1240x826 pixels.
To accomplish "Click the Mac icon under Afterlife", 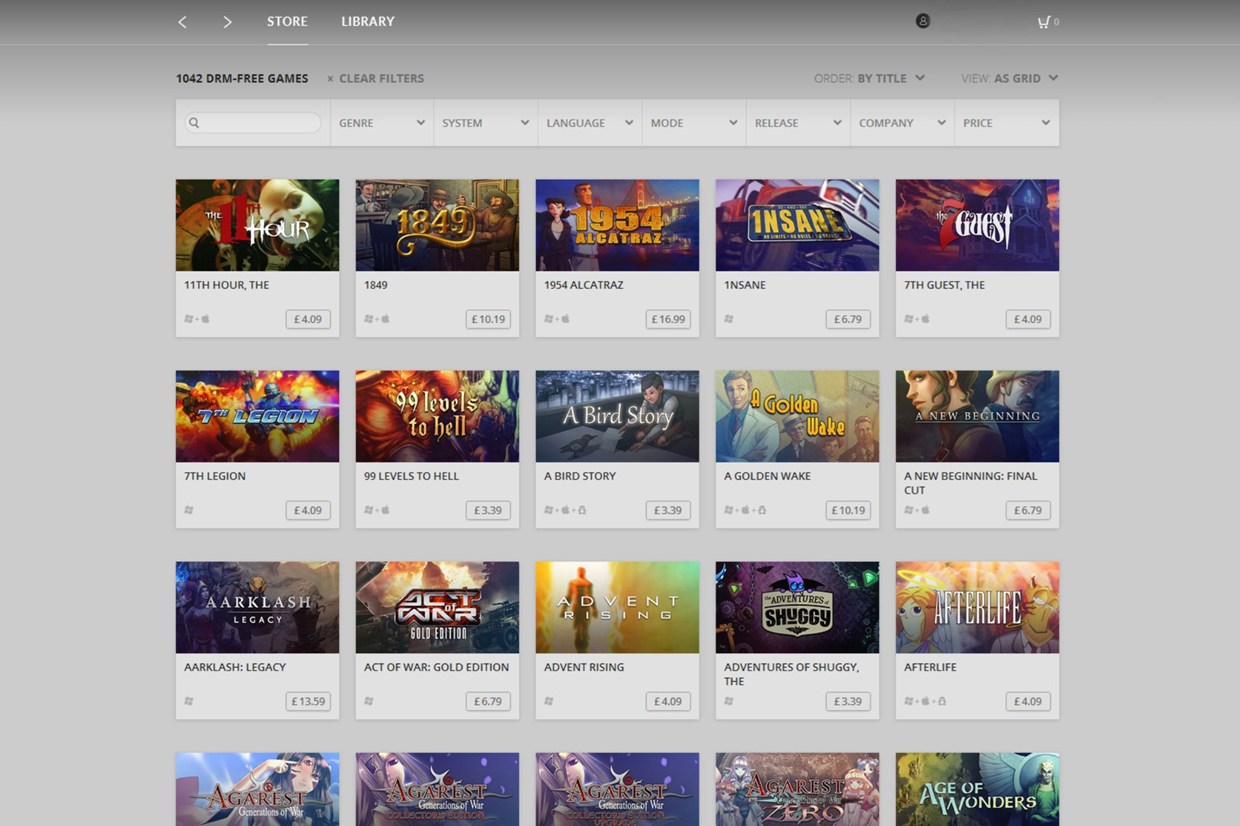I will (925, 701).
